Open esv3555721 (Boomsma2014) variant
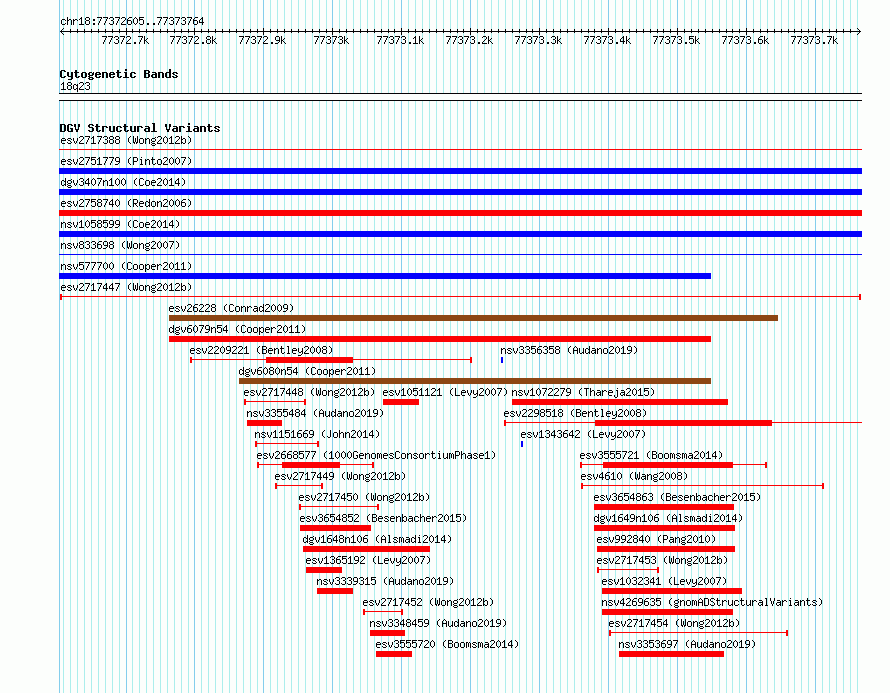The width and height of the screenshot is (890, 693). click(x=651, y=455)
